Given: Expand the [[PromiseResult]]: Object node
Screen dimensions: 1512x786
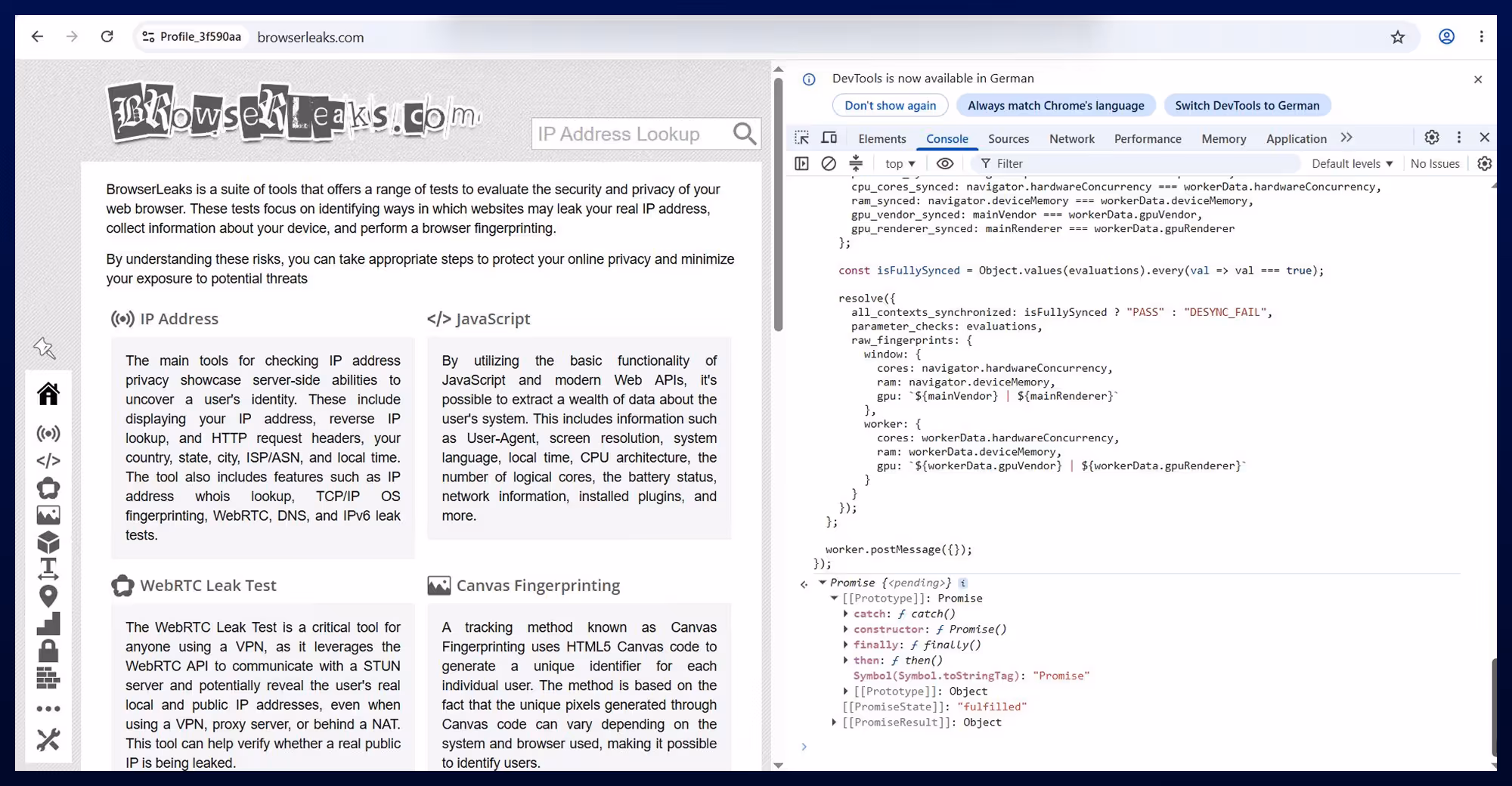Looking at the screenshot, I should (x=834, y=722).
